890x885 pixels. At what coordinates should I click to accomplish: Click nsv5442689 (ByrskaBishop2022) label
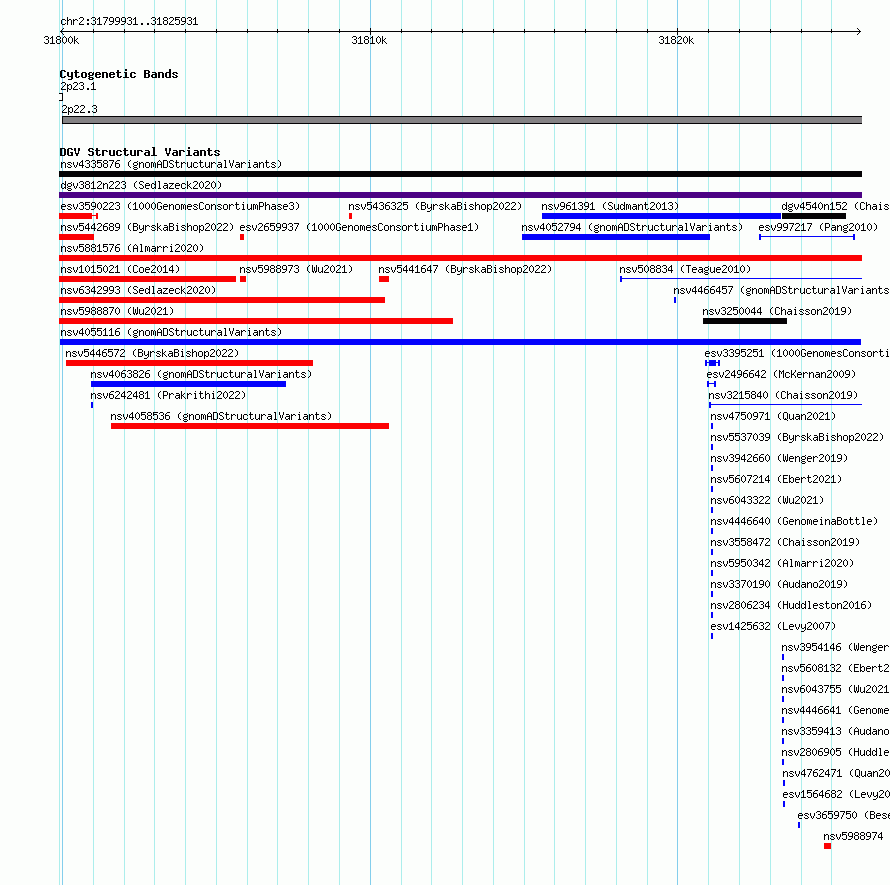pos(147,228)
